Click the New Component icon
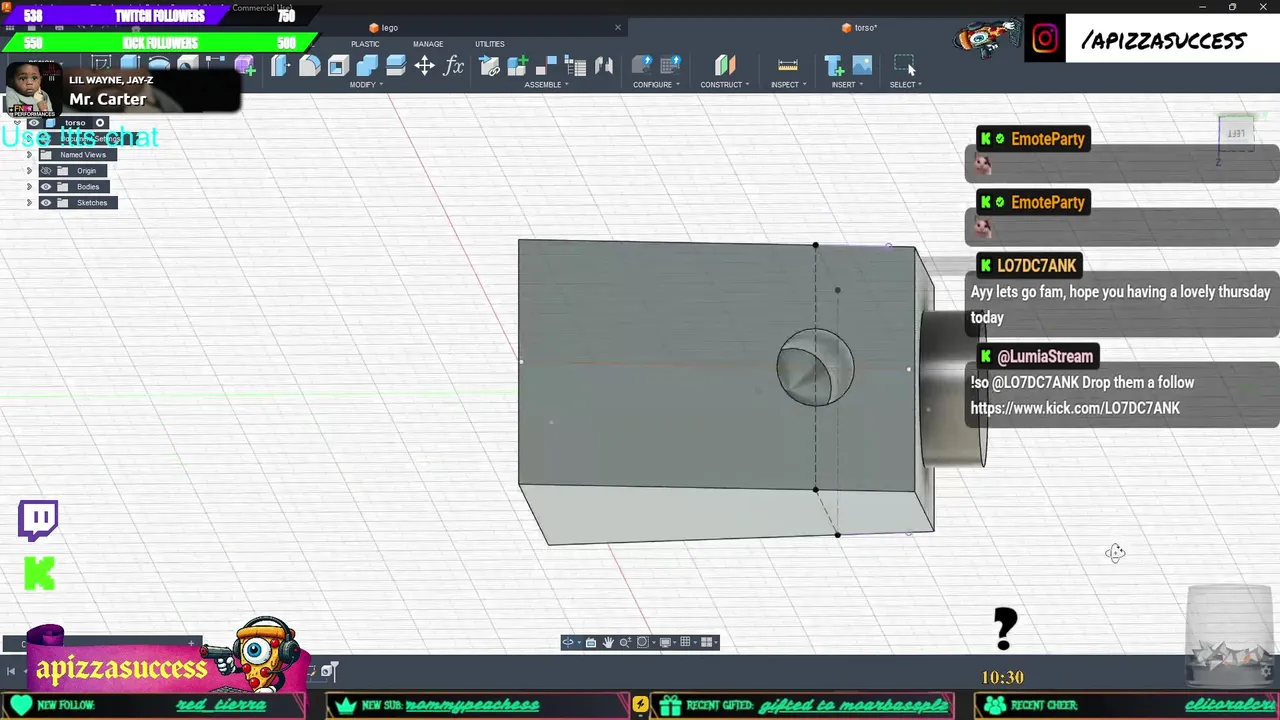 tap(518, 66)
